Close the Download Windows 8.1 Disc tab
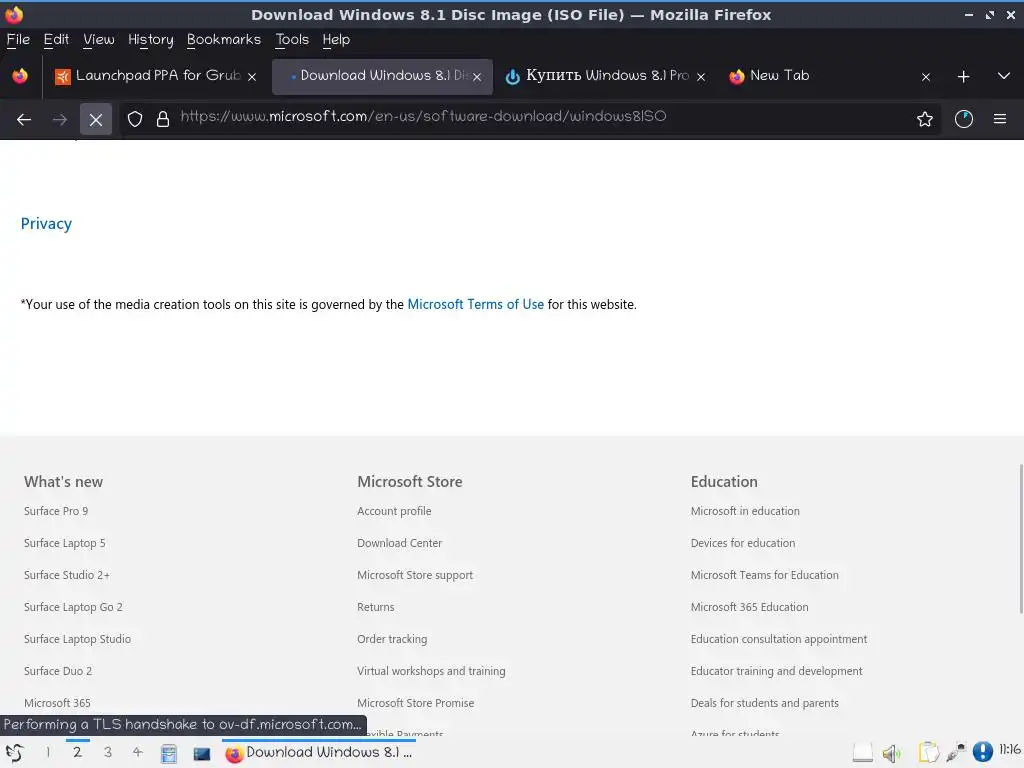Screen dimensions: 1024x768 [477, 77]
